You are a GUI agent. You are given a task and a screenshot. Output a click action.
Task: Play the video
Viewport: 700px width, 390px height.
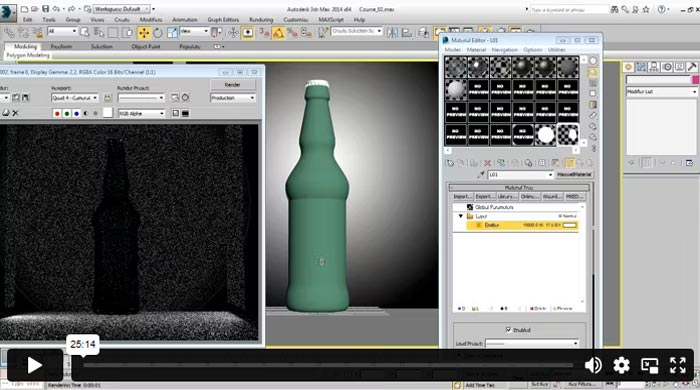click(35, 365)
